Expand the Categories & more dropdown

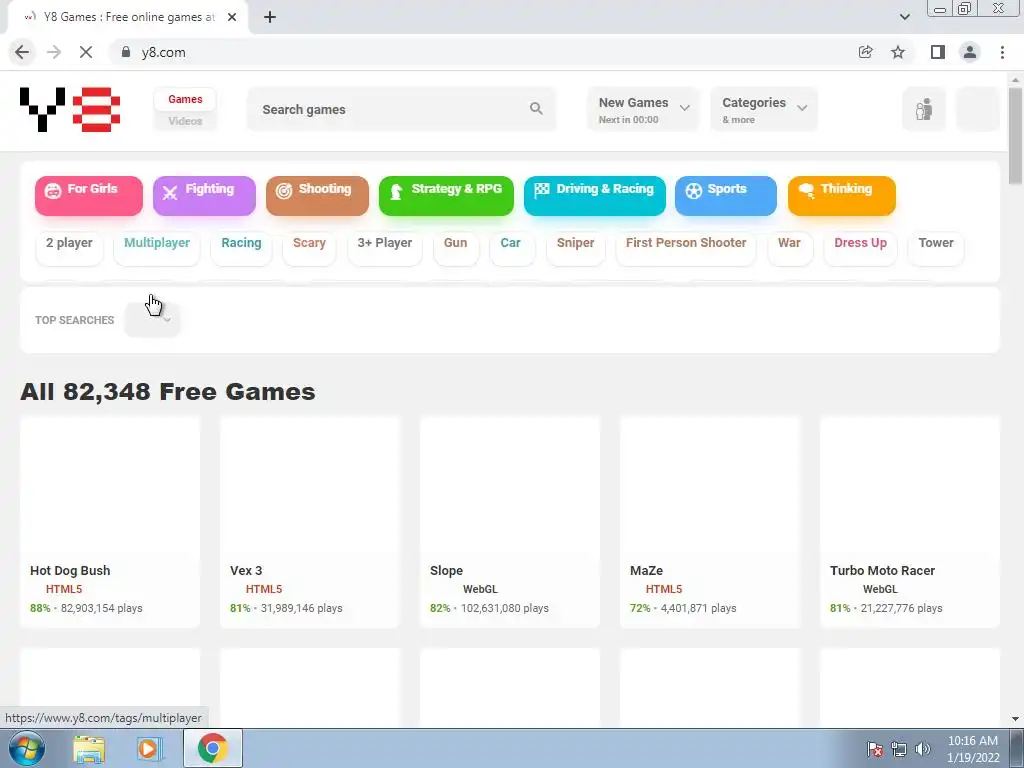point(764,109)
